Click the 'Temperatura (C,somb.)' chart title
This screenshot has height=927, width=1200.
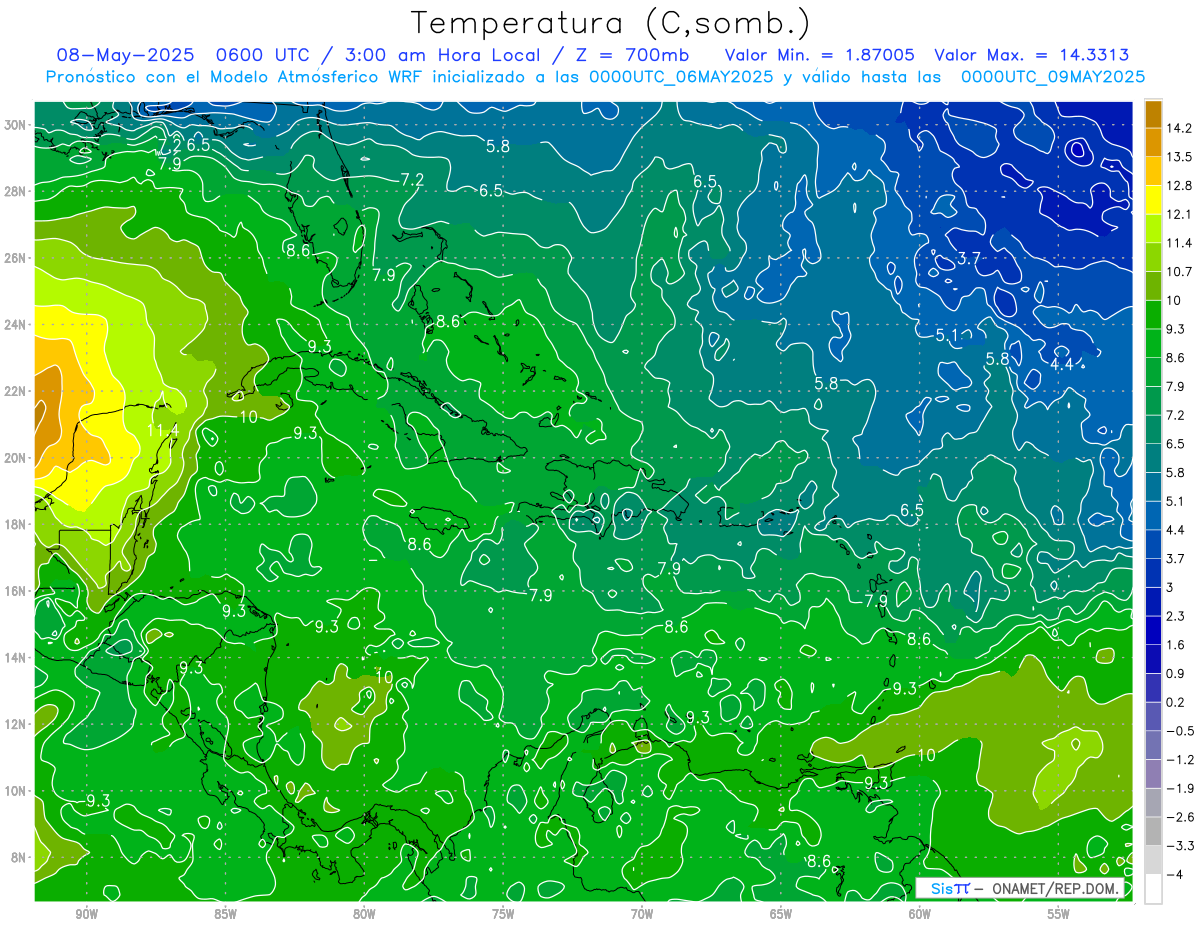610,22
